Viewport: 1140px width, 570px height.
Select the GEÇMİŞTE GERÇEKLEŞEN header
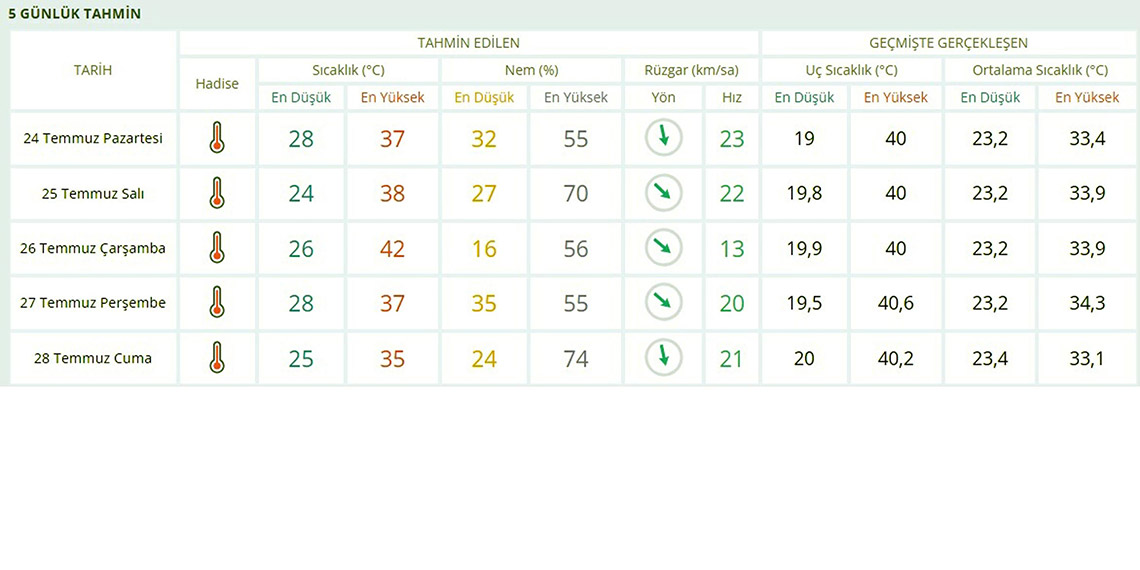(x=948, y=43)
